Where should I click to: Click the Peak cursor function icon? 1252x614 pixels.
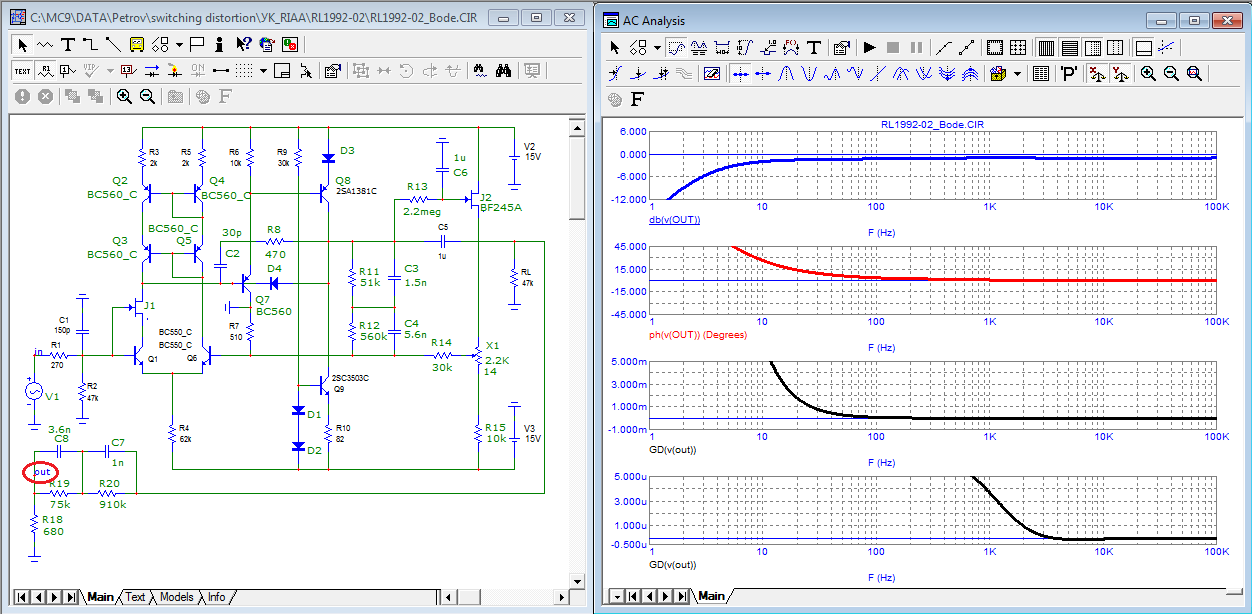click(x=787, y=73)
